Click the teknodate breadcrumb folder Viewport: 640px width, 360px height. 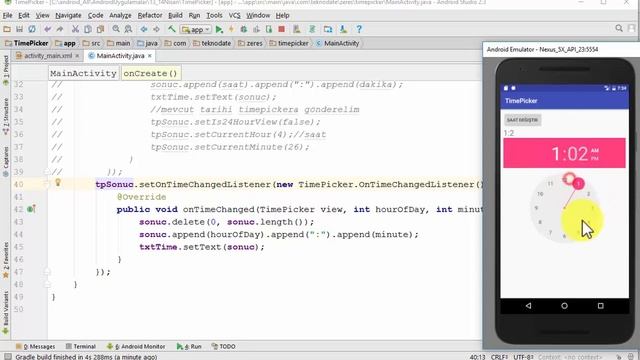click(212, 43)
